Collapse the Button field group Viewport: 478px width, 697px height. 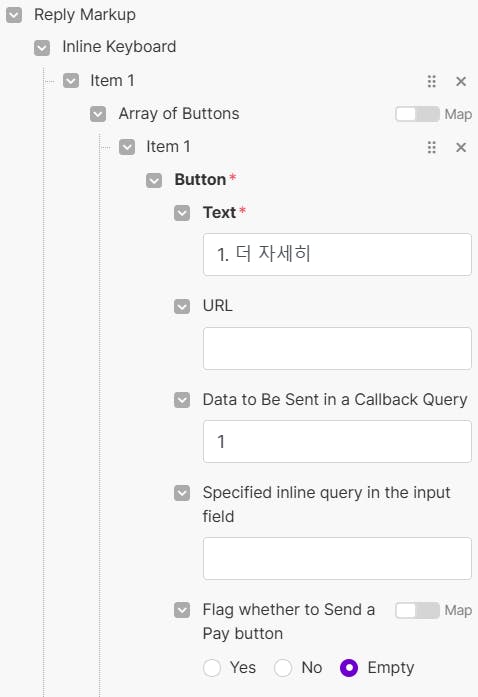coord(154,180)
